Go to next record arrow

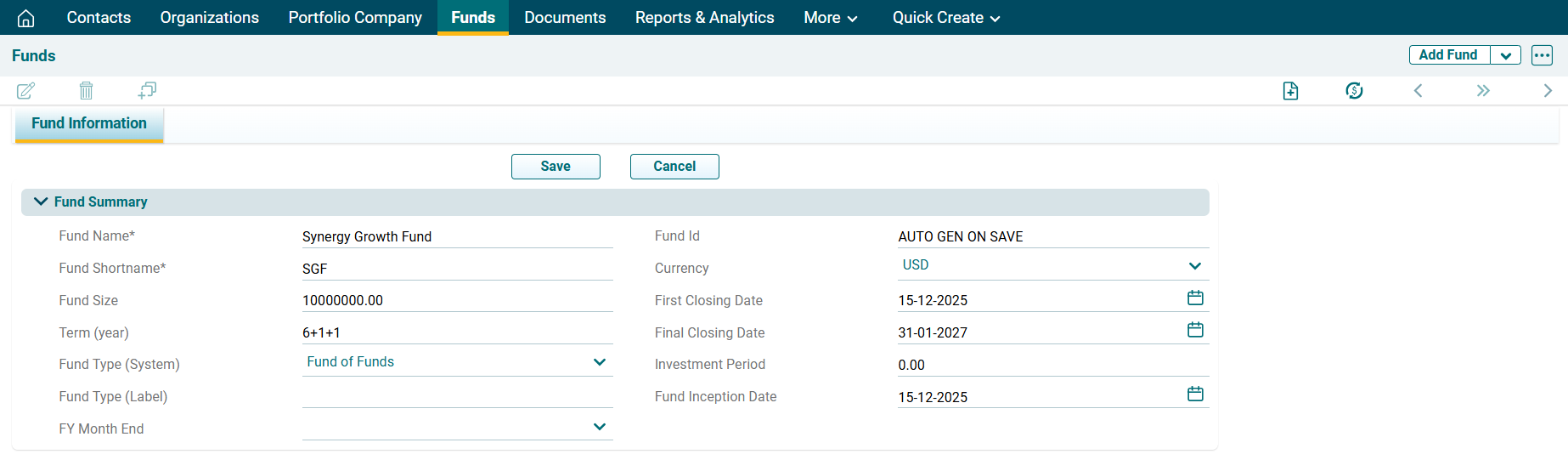(x=1548, y=91)
